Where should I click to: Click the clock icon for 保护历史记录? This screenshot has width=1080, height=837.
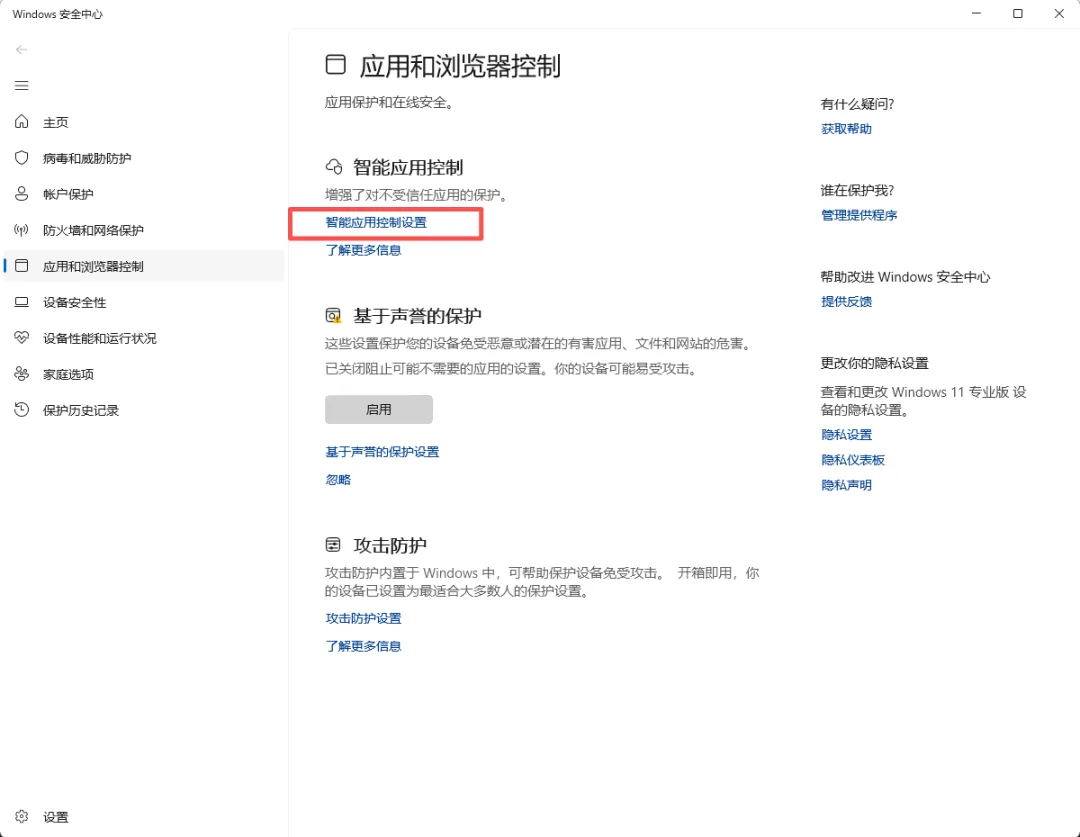tap(21, 410)
